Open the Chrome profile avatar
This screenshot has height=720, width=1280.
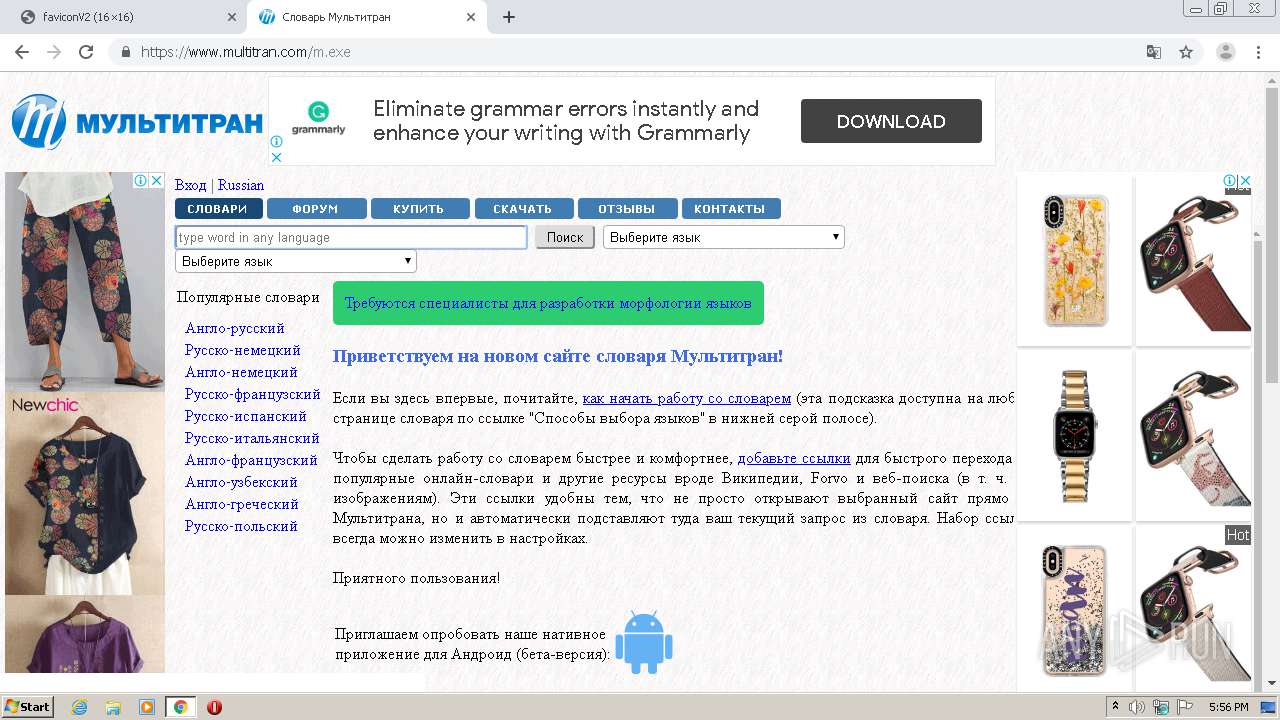1225,52
